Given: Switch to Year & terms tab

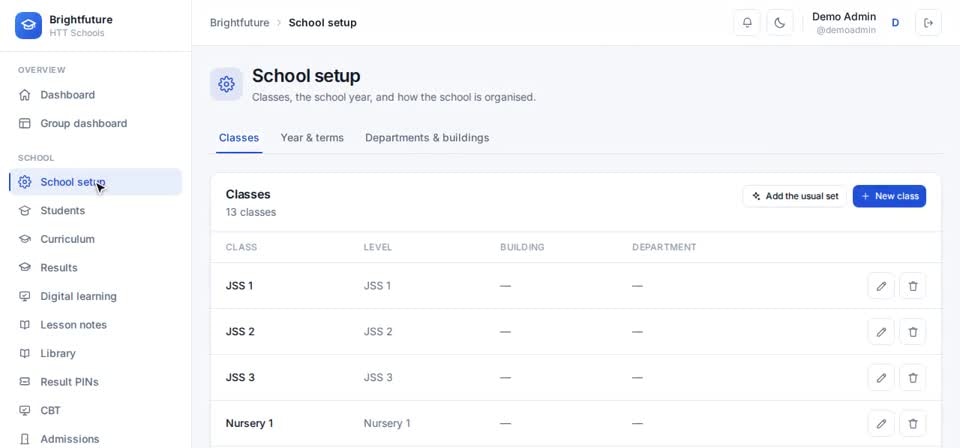Looking at the screenshot, I should [312, 138].
